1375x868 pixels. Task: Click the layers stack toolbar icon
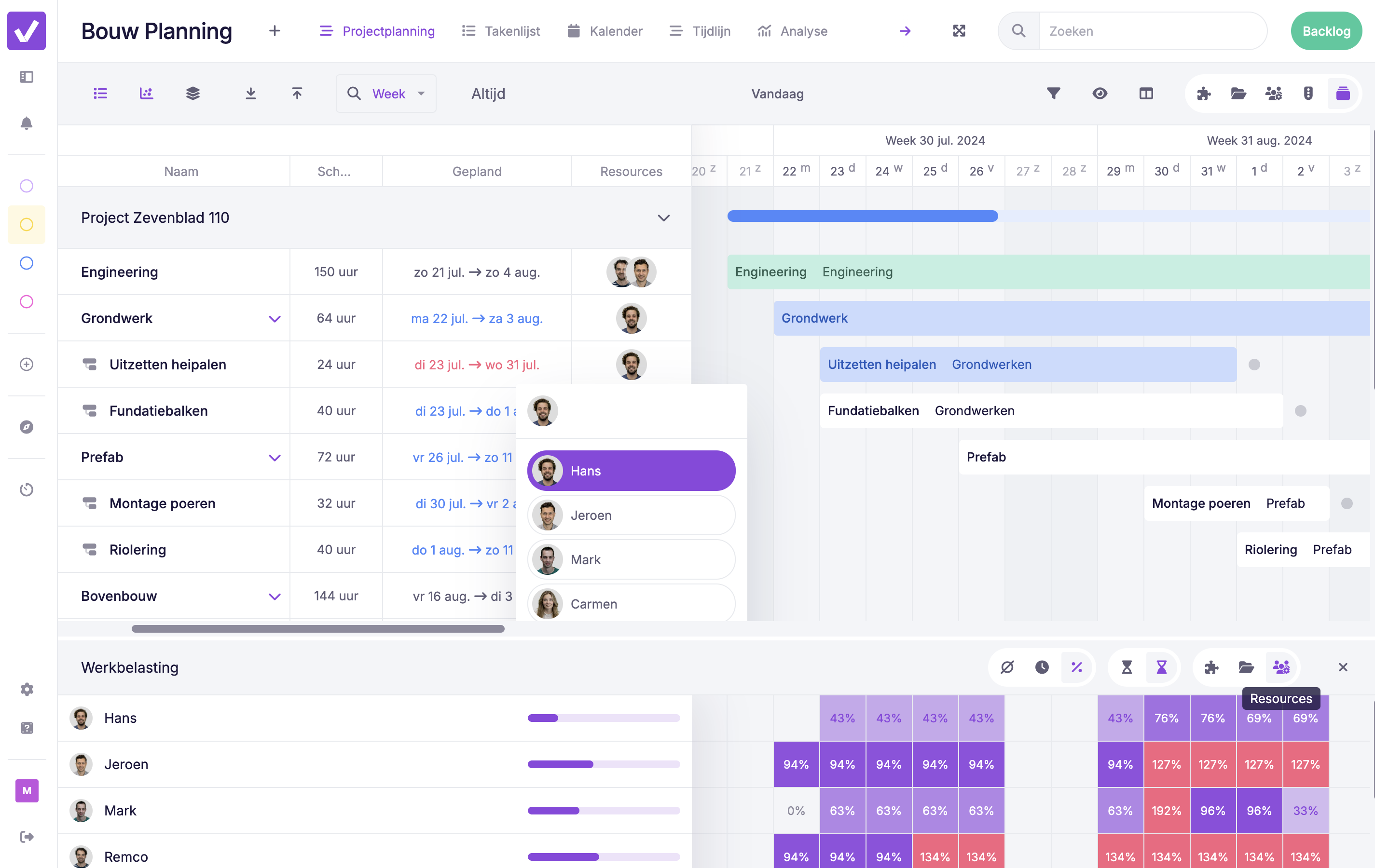tap(193, 94)
